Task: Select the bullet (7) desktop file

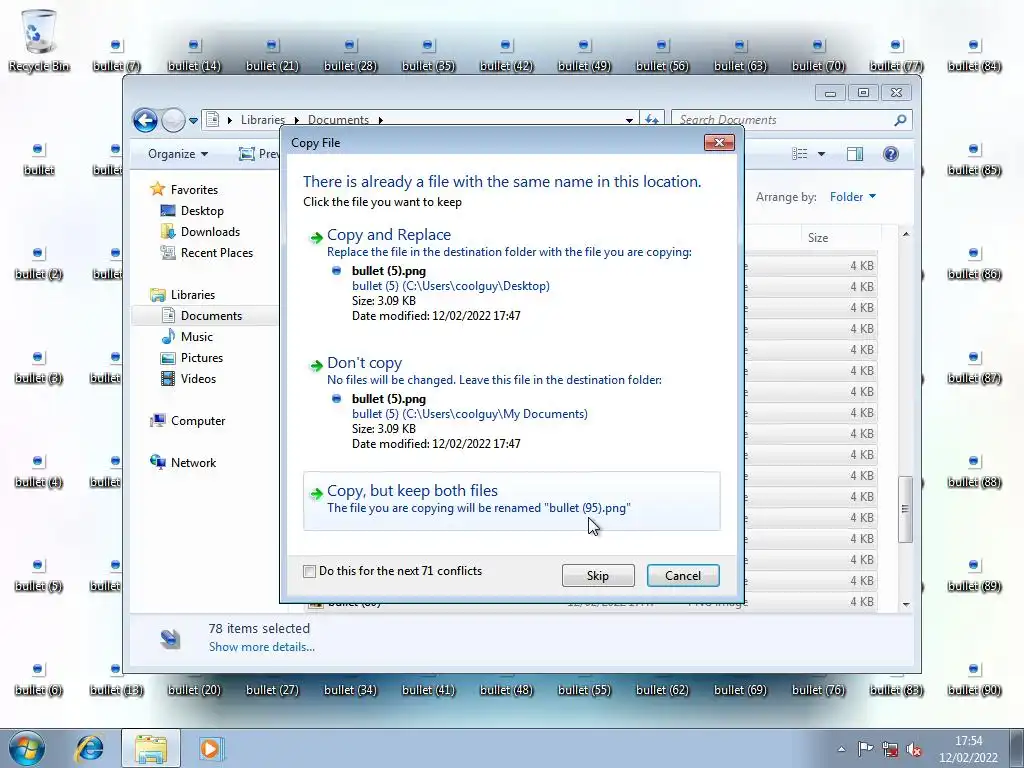Action: click(x=116, y=55)
